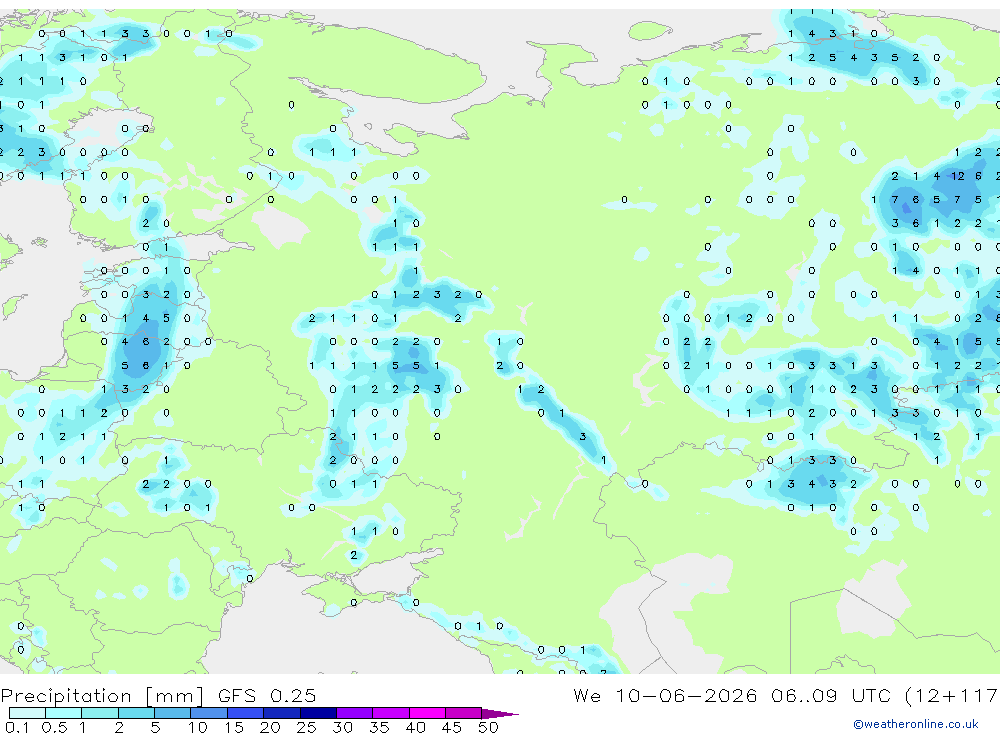Image resolution: width=1000 pixels, height=733 pixels.
Task: Click the legend scale label '25'
Action: (306, 727)
